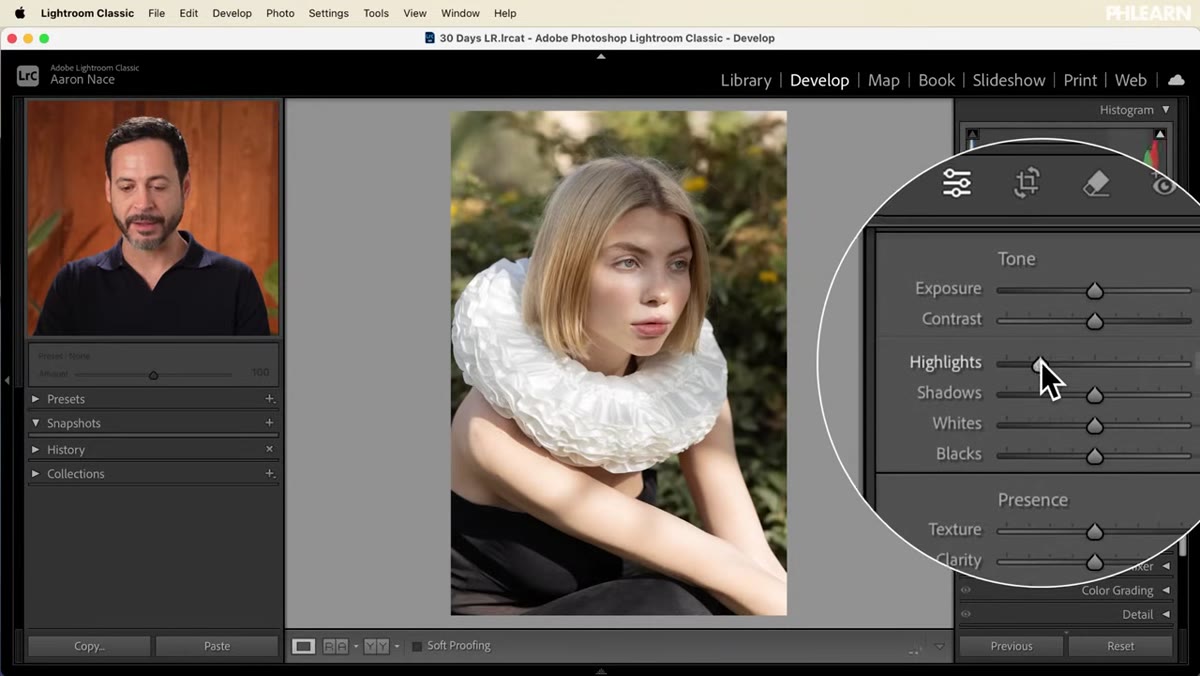The image size is (1200, 676).
Task: Click the Copy... settings button
Action: 89,646
